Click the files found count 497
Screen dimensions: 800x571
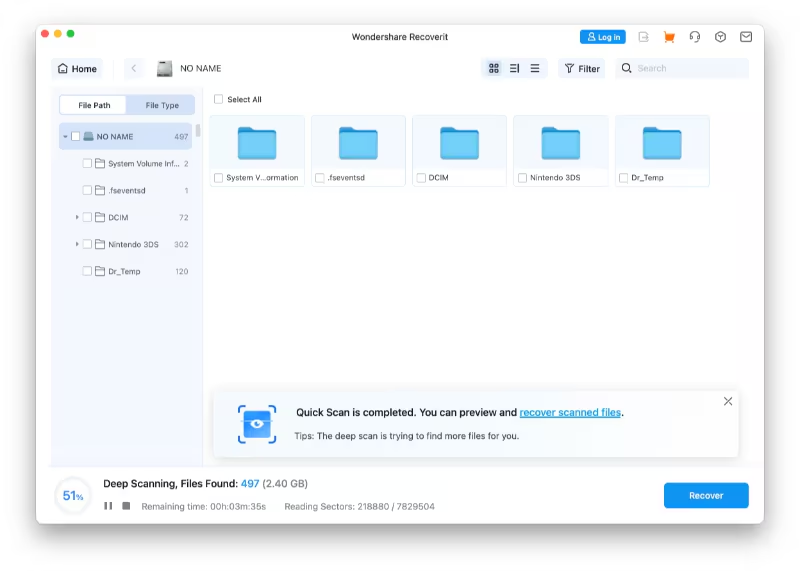(249, 484)
